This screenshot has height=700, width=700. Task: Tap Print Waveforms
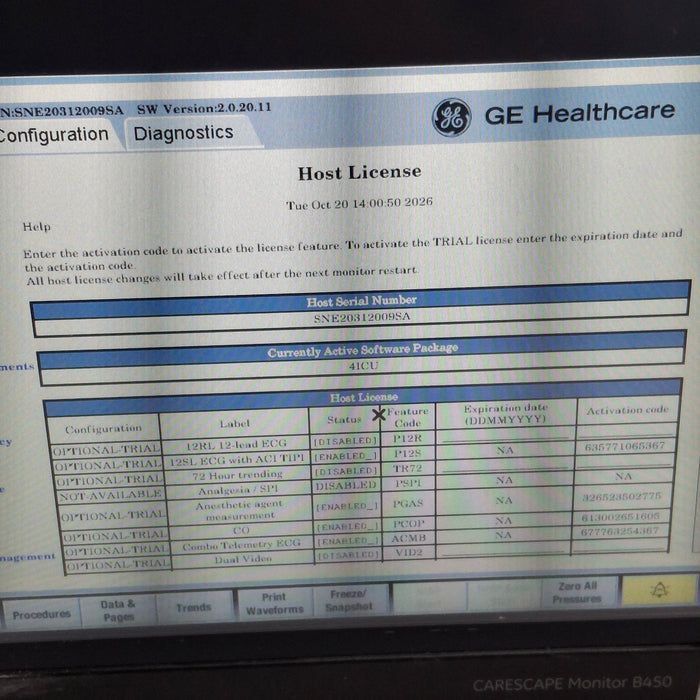tap(274, 604)
